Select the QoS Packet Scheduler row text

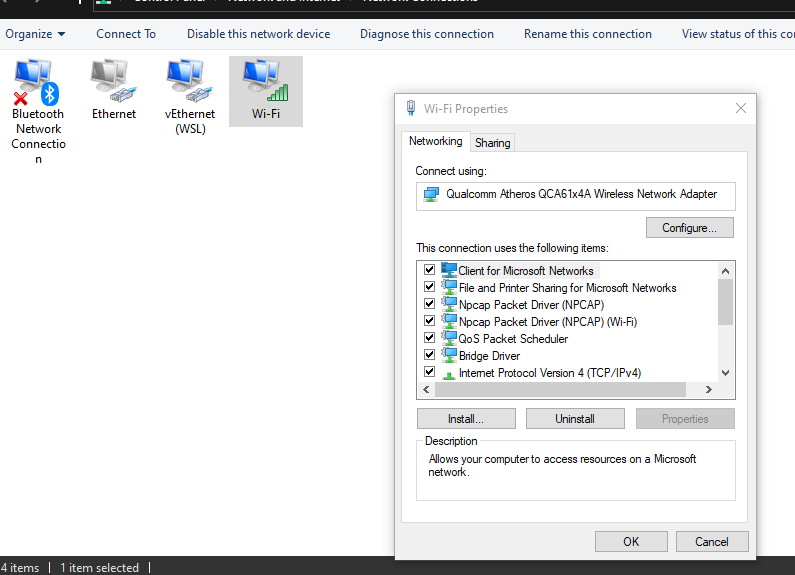click(x=513, y=339)
